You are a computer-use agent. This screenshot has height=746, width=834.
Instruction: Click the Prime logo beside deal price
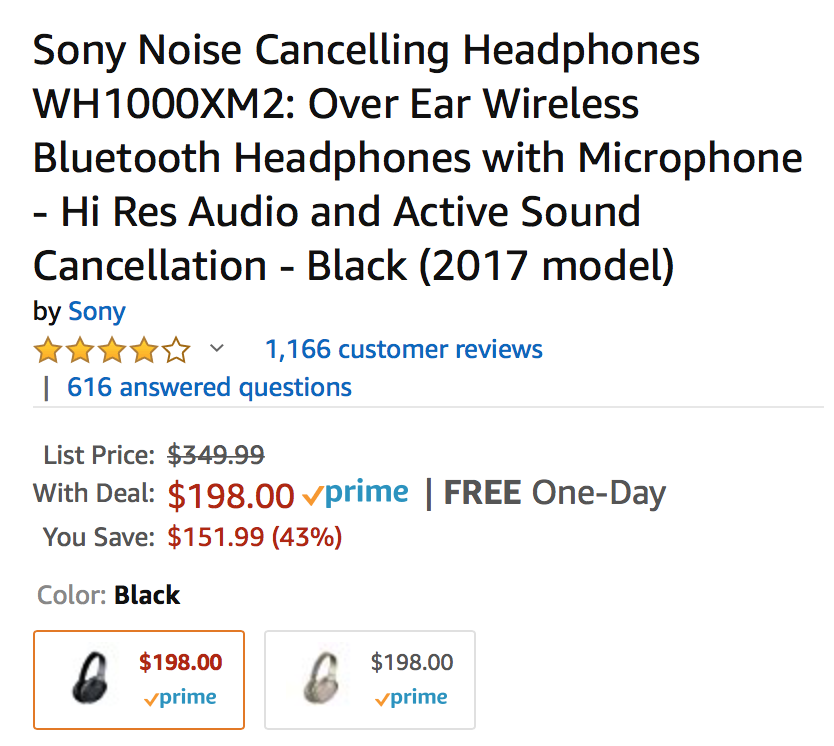click(355, 493)
